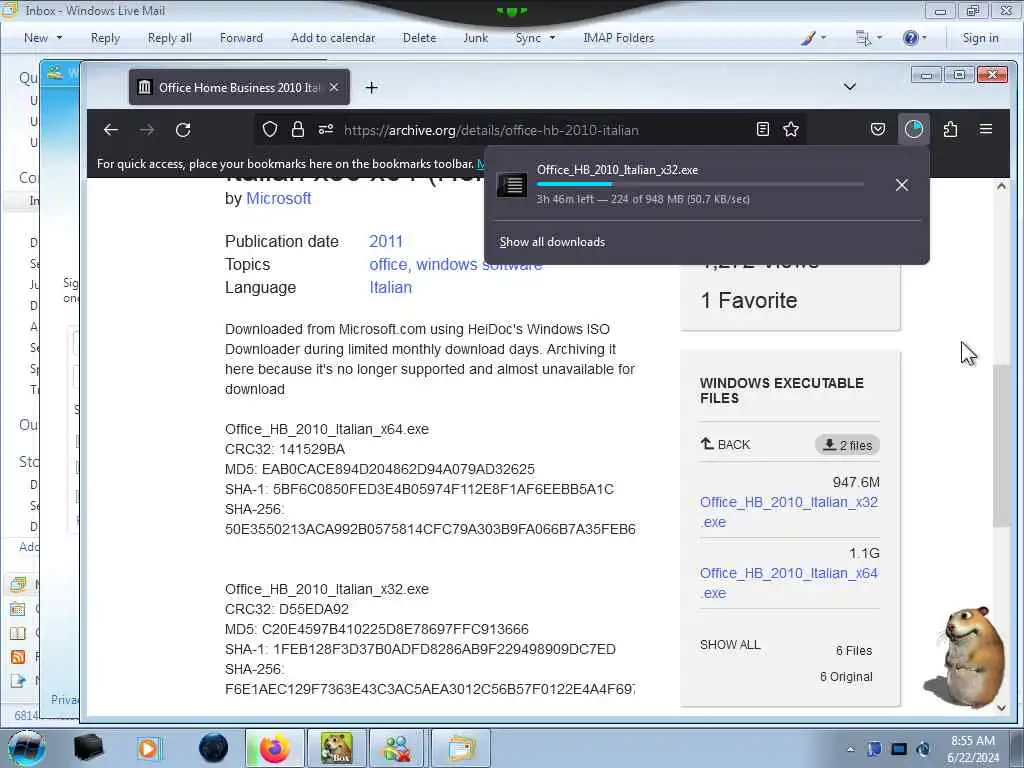
Task: Click the archive.org address bar URL
Action: (x=491, y=130)
